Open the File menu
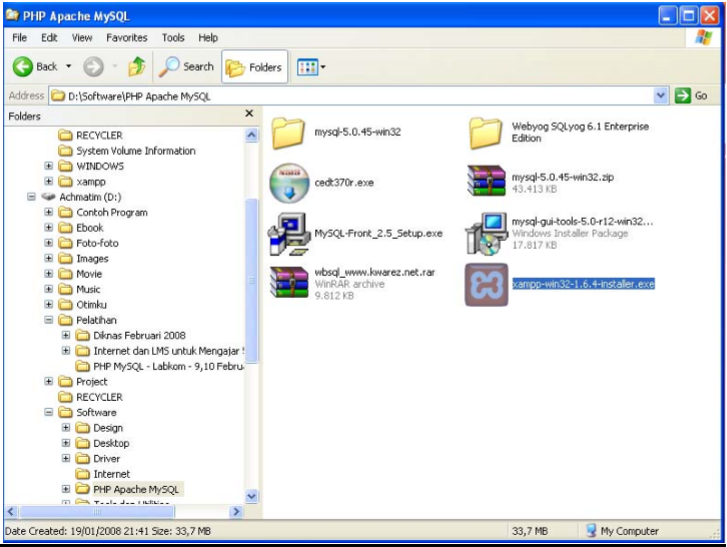 click(x=19, y=38)
